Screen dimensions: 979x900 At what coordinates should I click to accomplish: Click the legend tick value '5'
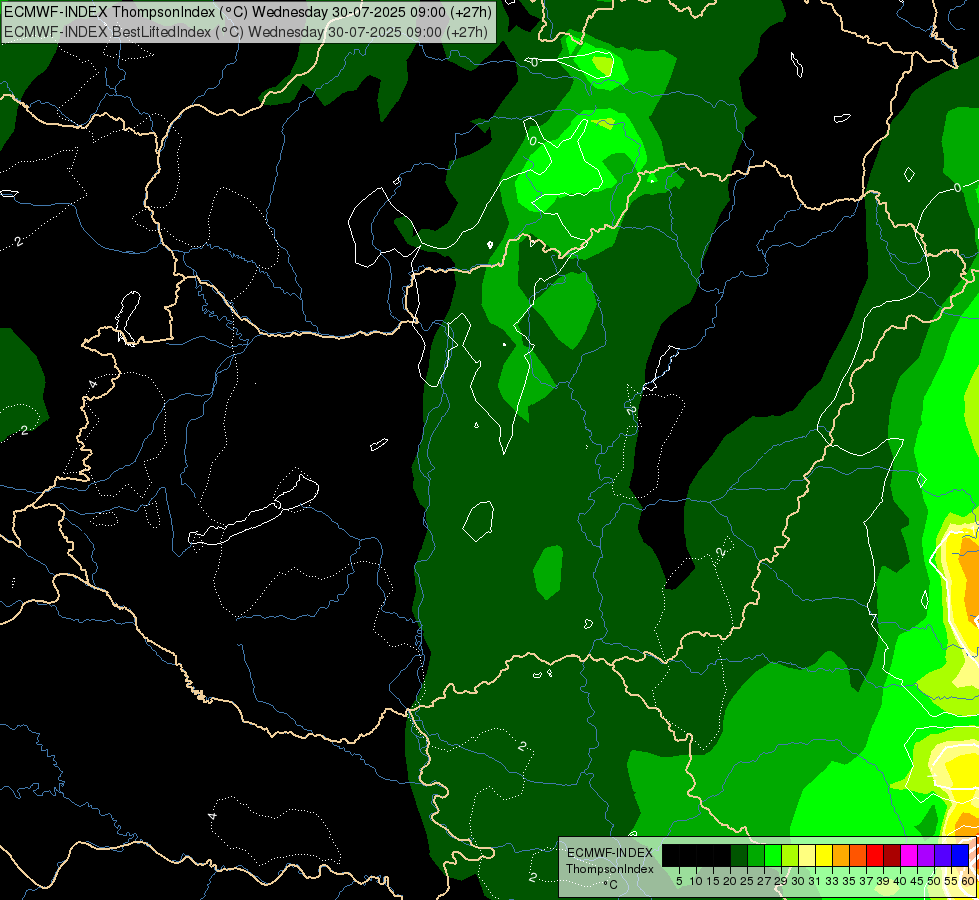click(x=679, y=881)
